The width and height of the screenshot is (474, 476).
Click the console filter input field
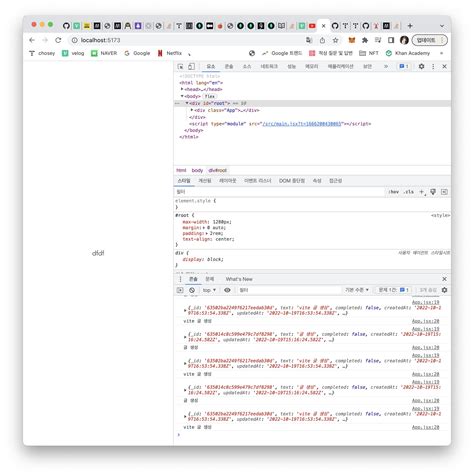(x=289, y=290)
